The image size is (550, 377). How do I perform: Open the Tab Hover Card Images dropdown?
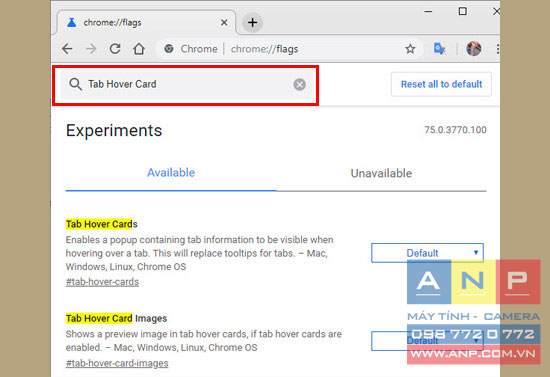pyautogui.click(x=427, y=341)
